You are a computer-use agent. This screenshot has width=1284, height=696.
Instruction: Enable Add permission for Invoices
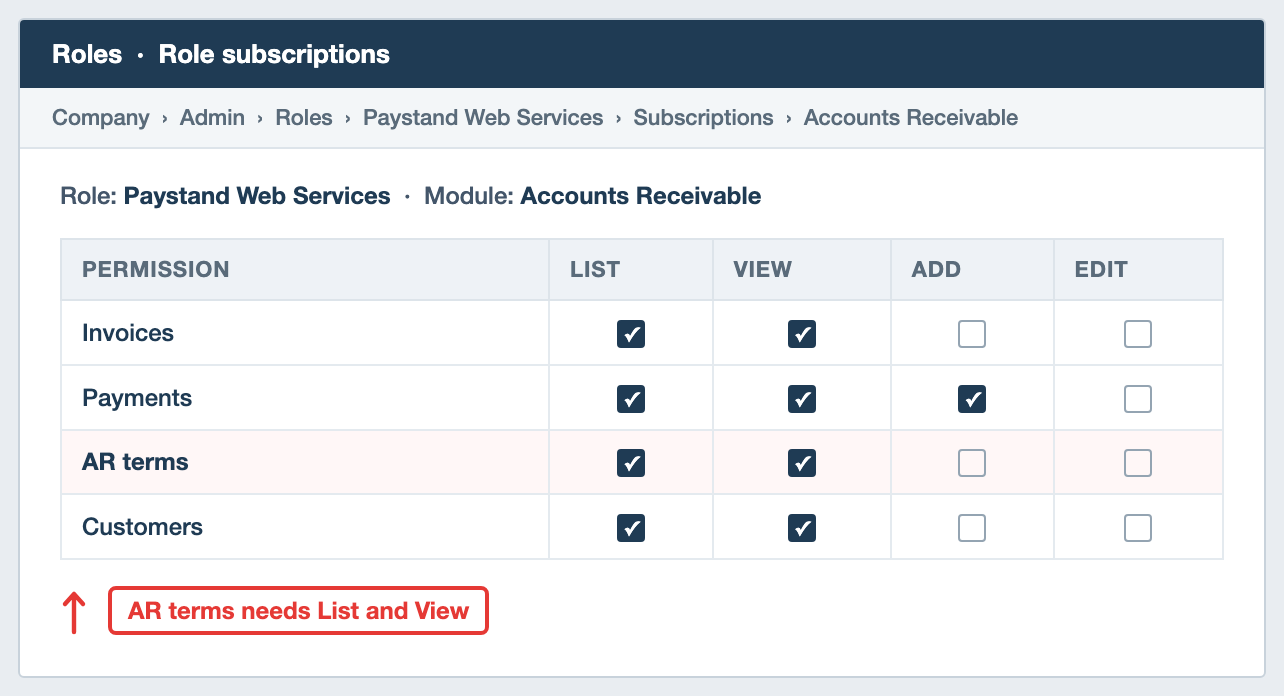972,334
